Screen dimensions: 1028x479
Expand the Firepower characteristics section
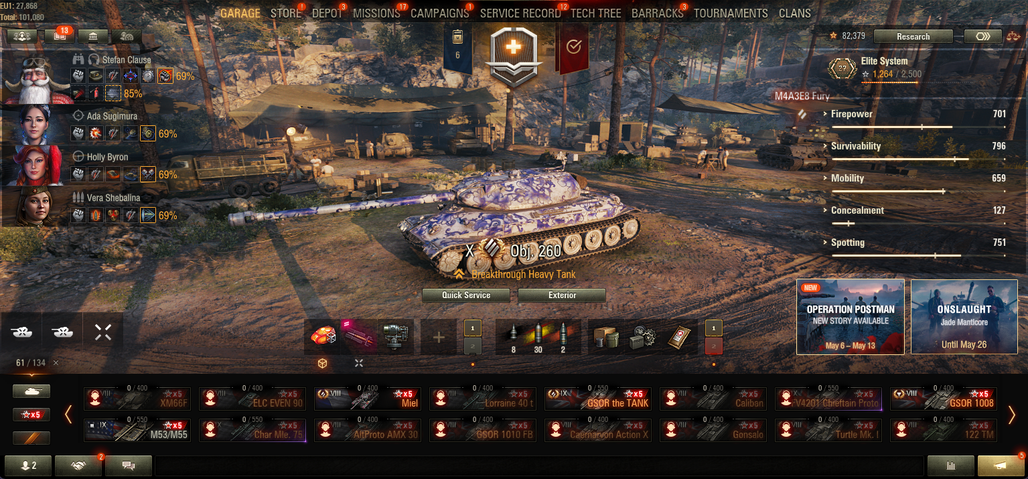[914, 114]
